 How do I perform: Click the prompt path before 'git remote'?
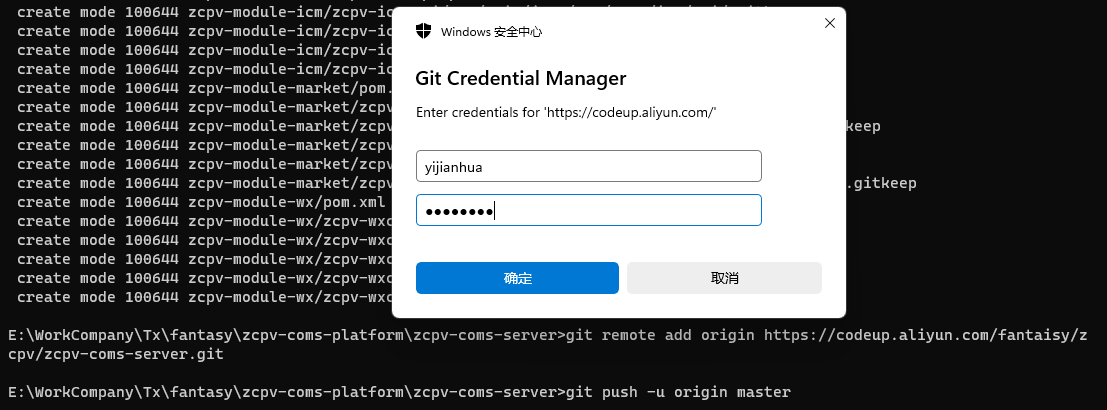[x=285, y=335]
